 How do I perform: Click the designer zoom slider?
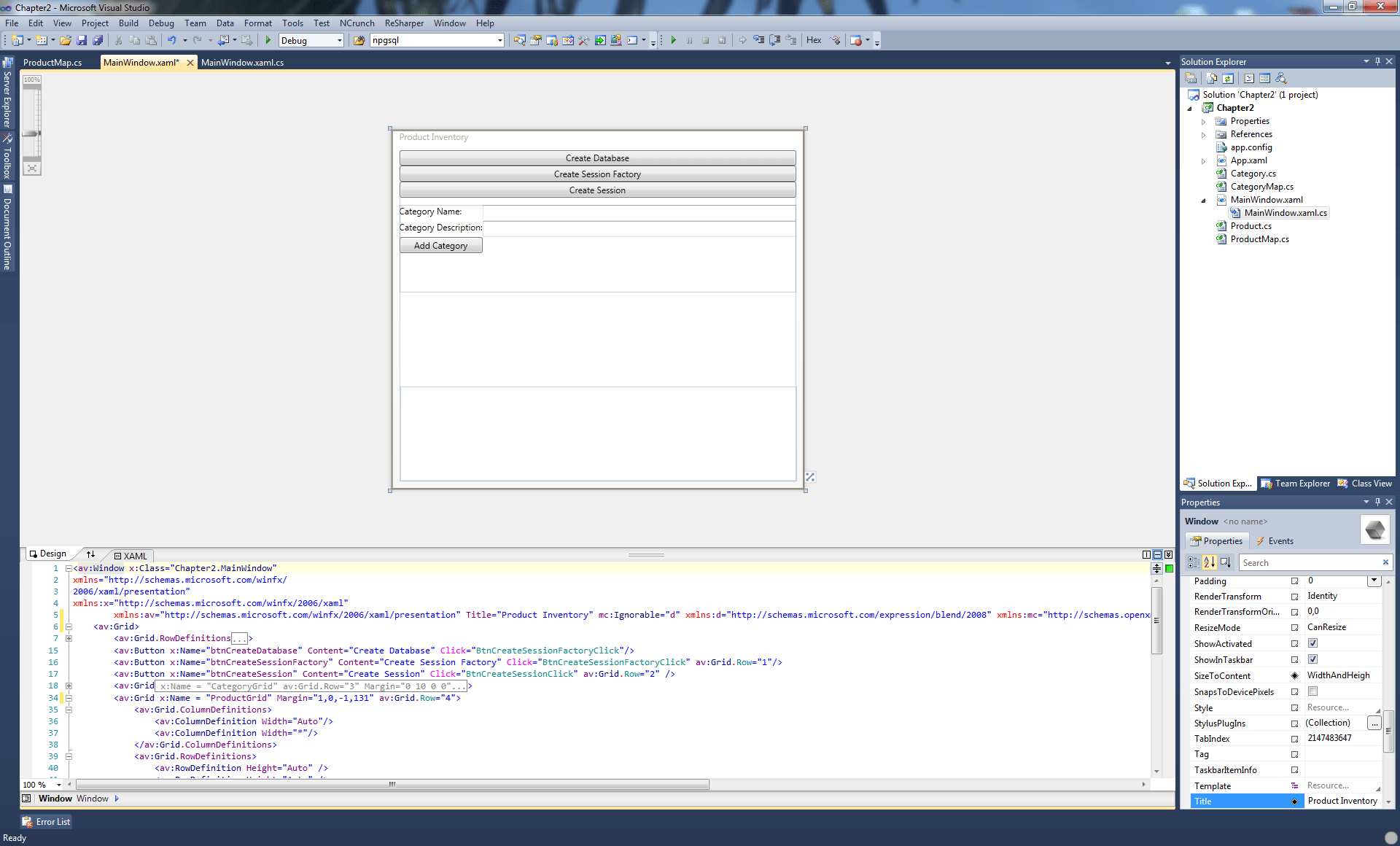click(31, 133)
